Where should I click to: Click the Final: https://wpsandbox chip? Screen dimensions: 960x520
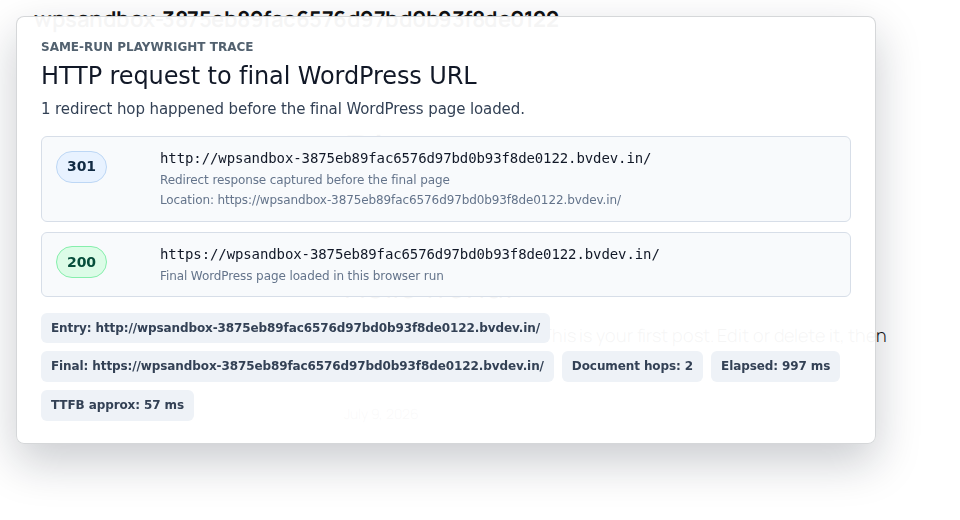point(298,366)
